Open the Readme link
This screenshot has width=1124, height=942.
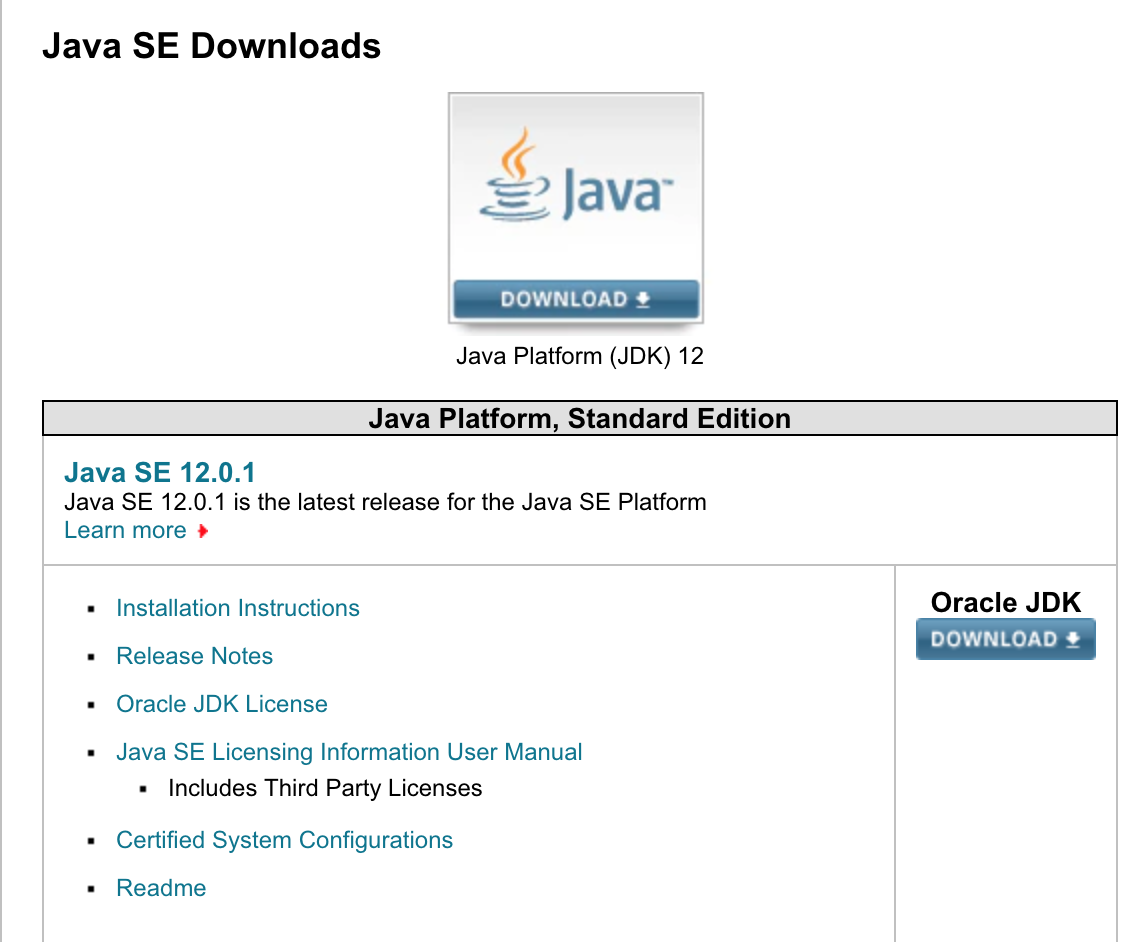point(161,888)
